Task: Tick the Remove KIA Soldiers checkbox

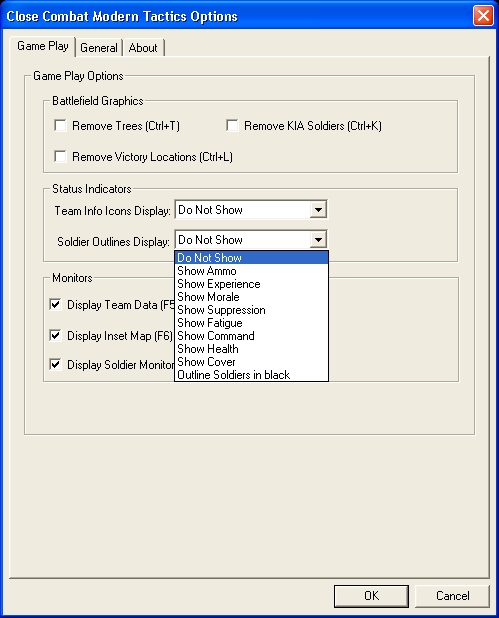Action: point(232,126)
